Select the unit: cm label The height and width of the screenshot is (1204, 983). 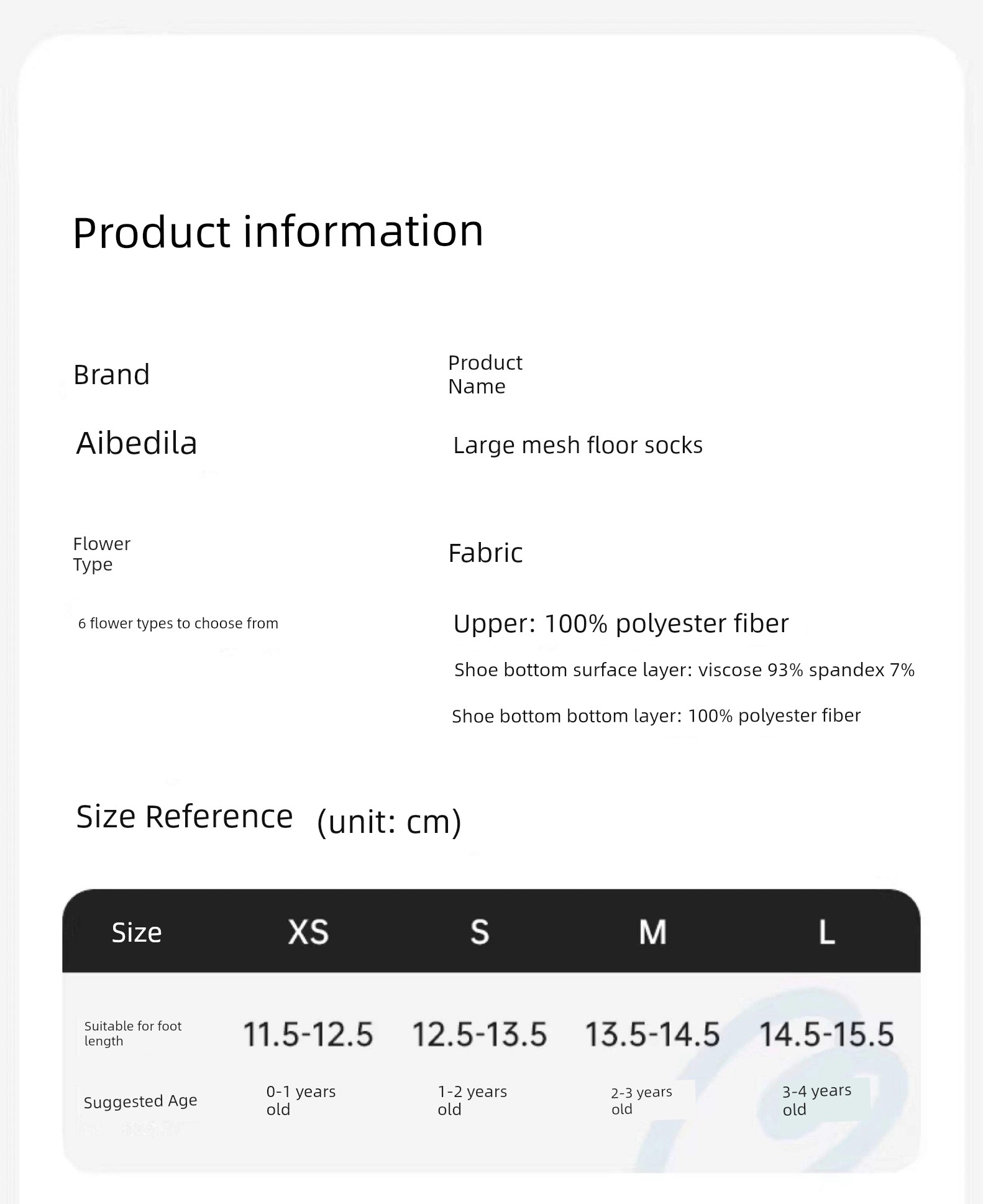389,822
